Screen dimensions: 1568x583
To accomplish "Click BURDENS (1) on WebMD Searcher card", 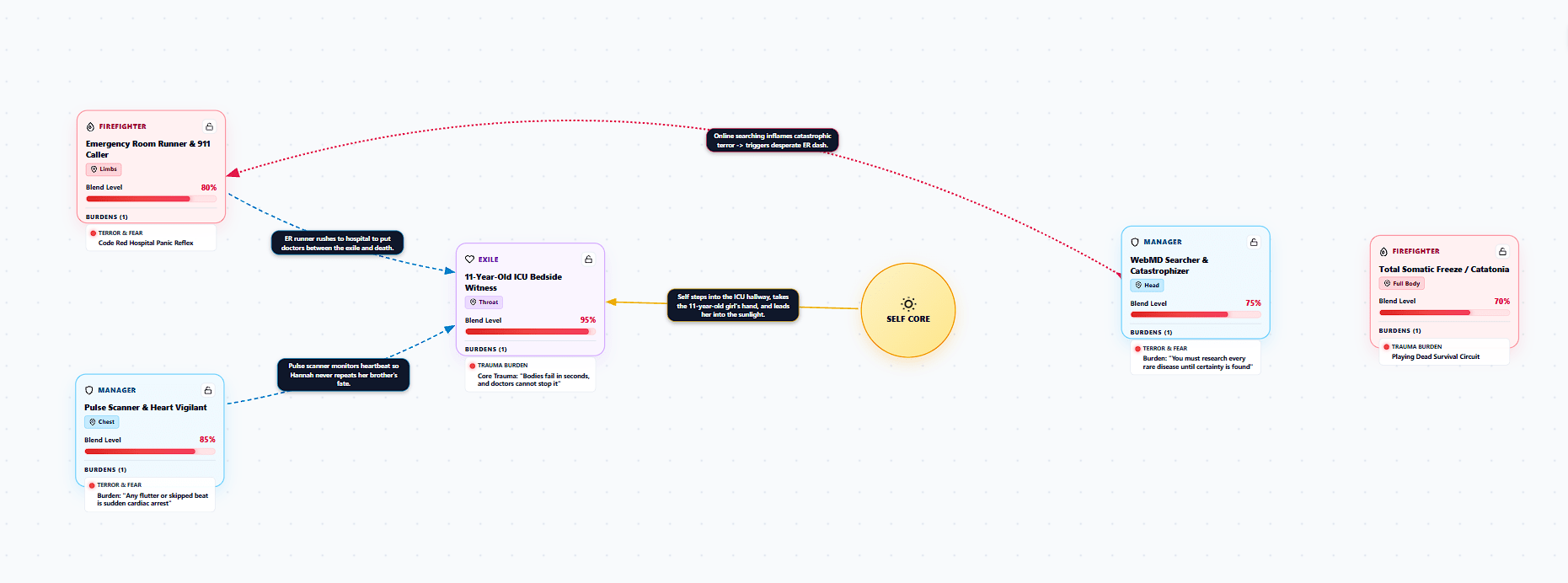I will coord(1151,333).
